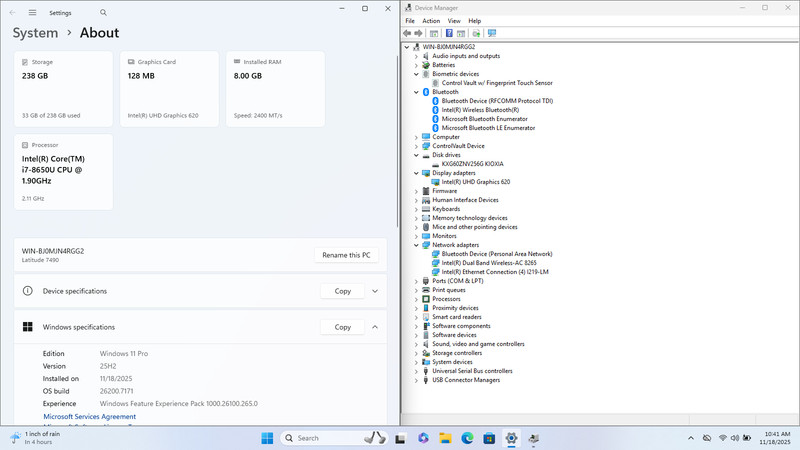Open the Storage 238 GB card
Viewport: 800px width, 450px height.
point(63,89)
